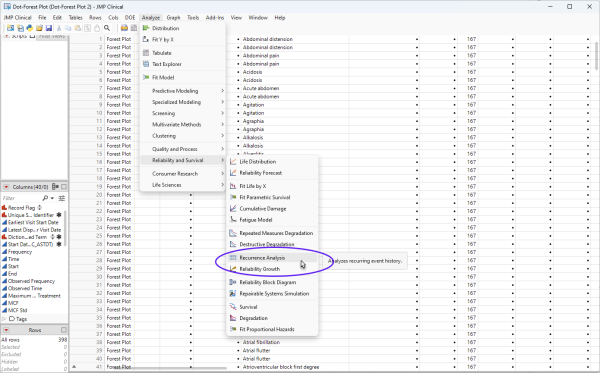Click the magnifying glass search toolbar icon
600x373 pixels.
click(107, 28)
